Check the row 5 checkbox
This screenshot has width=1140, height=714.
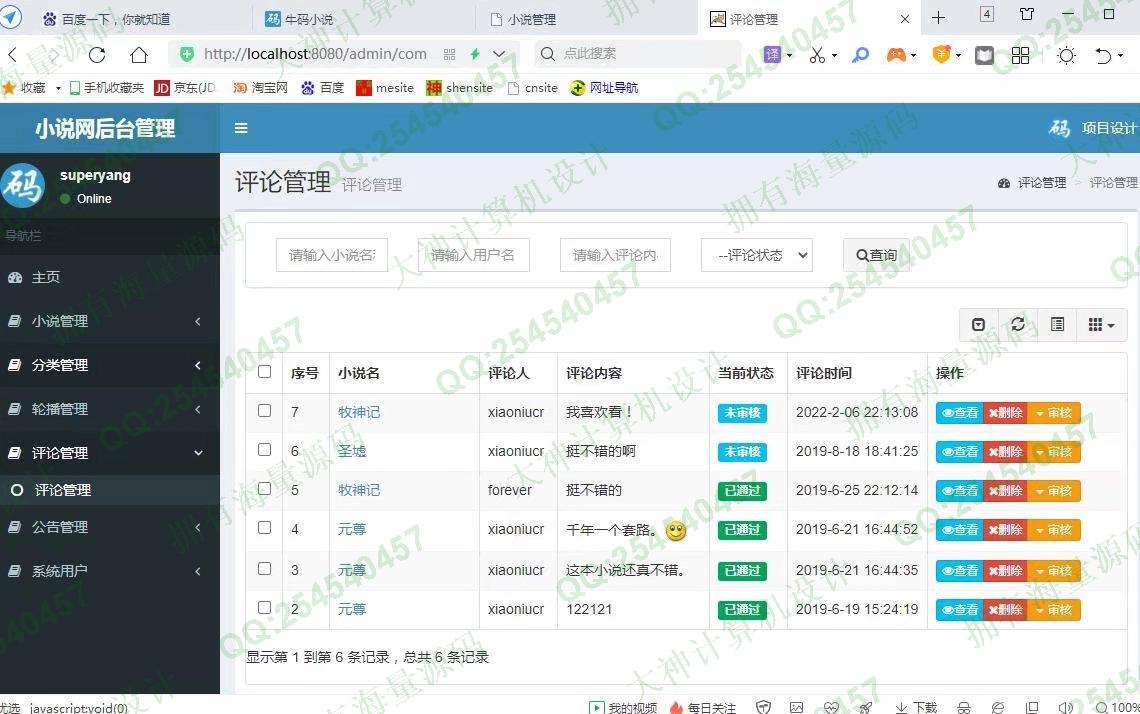pos(265,489)
